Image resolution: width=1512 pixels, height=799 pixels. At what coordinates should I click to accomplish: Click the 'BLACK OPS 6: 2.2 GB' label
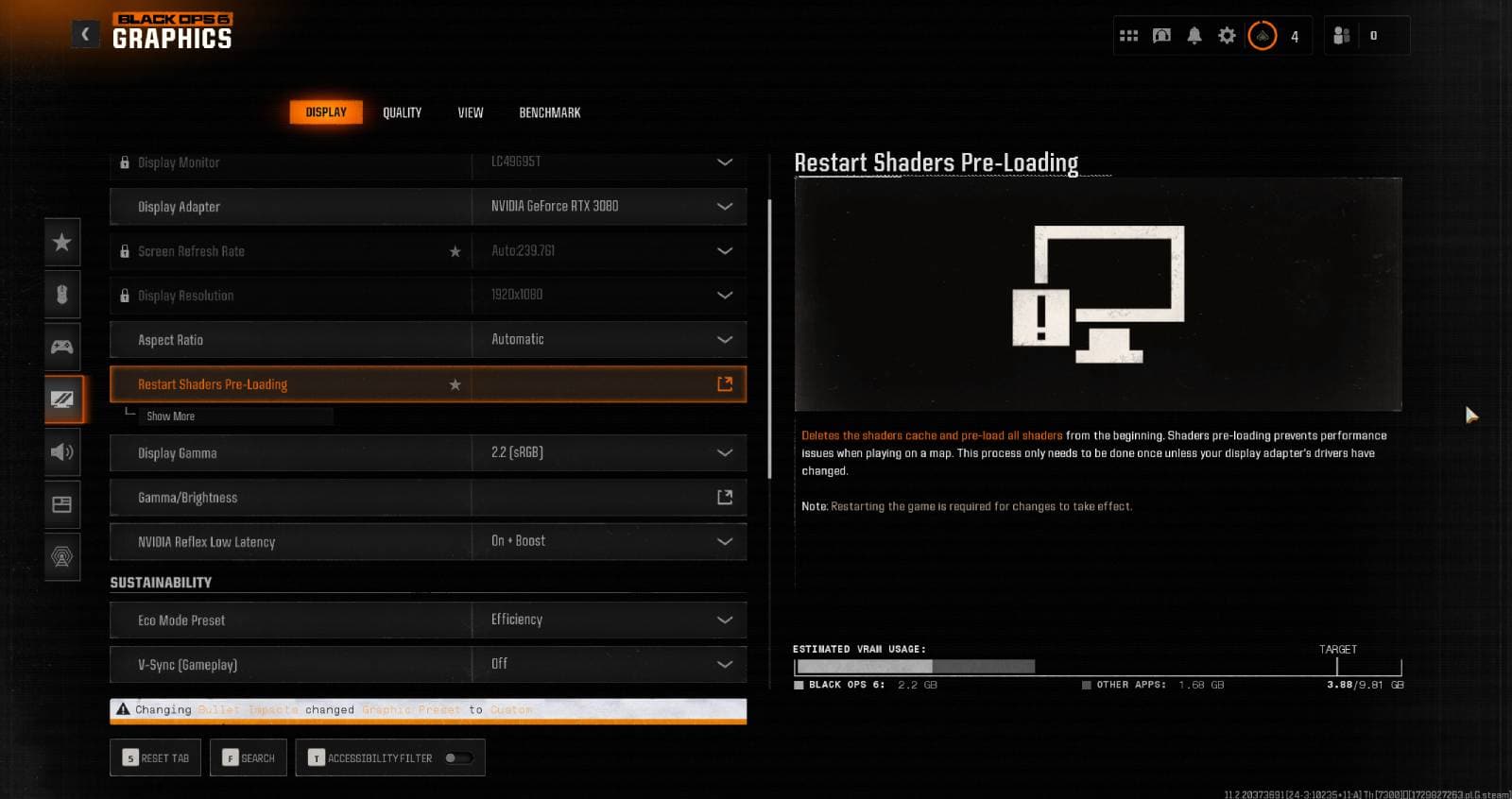(866, 685)
